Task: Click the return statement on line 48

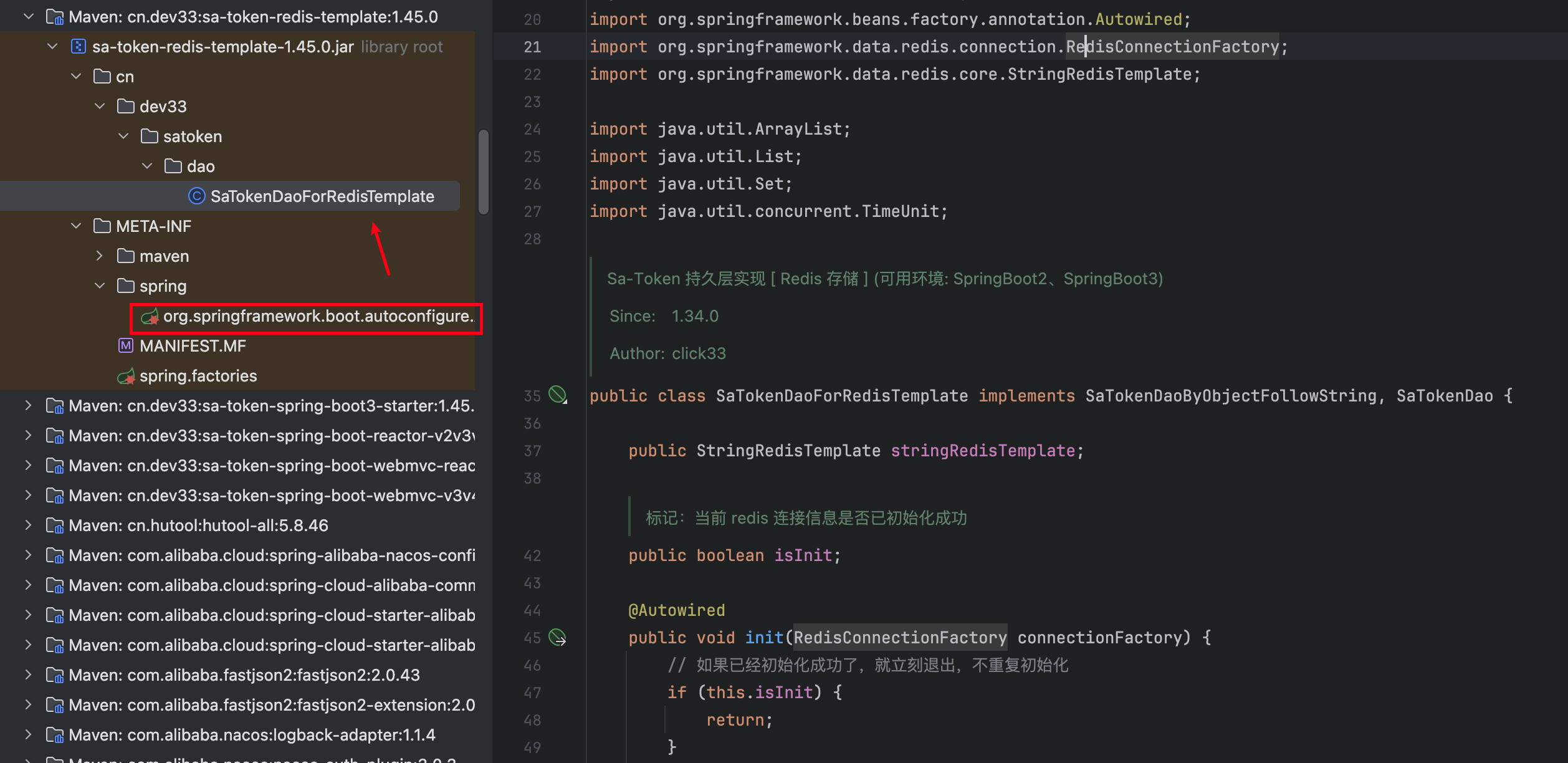Action: [739, 720]
